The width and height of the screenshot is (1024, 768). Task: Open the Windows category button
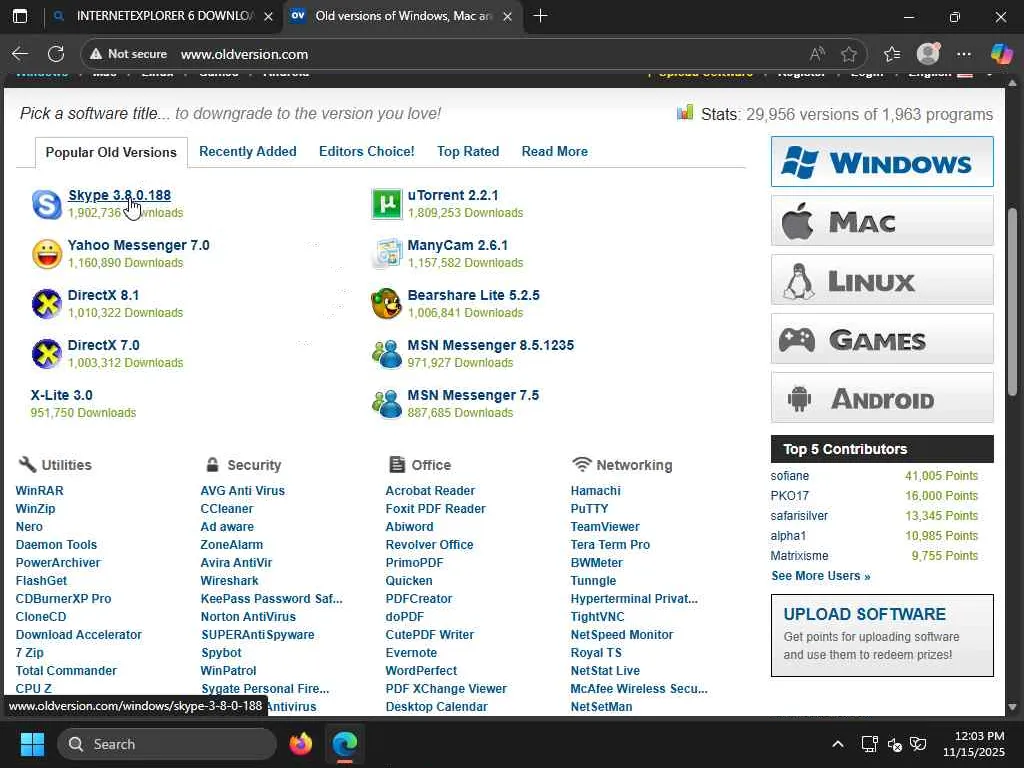(882, 161)
